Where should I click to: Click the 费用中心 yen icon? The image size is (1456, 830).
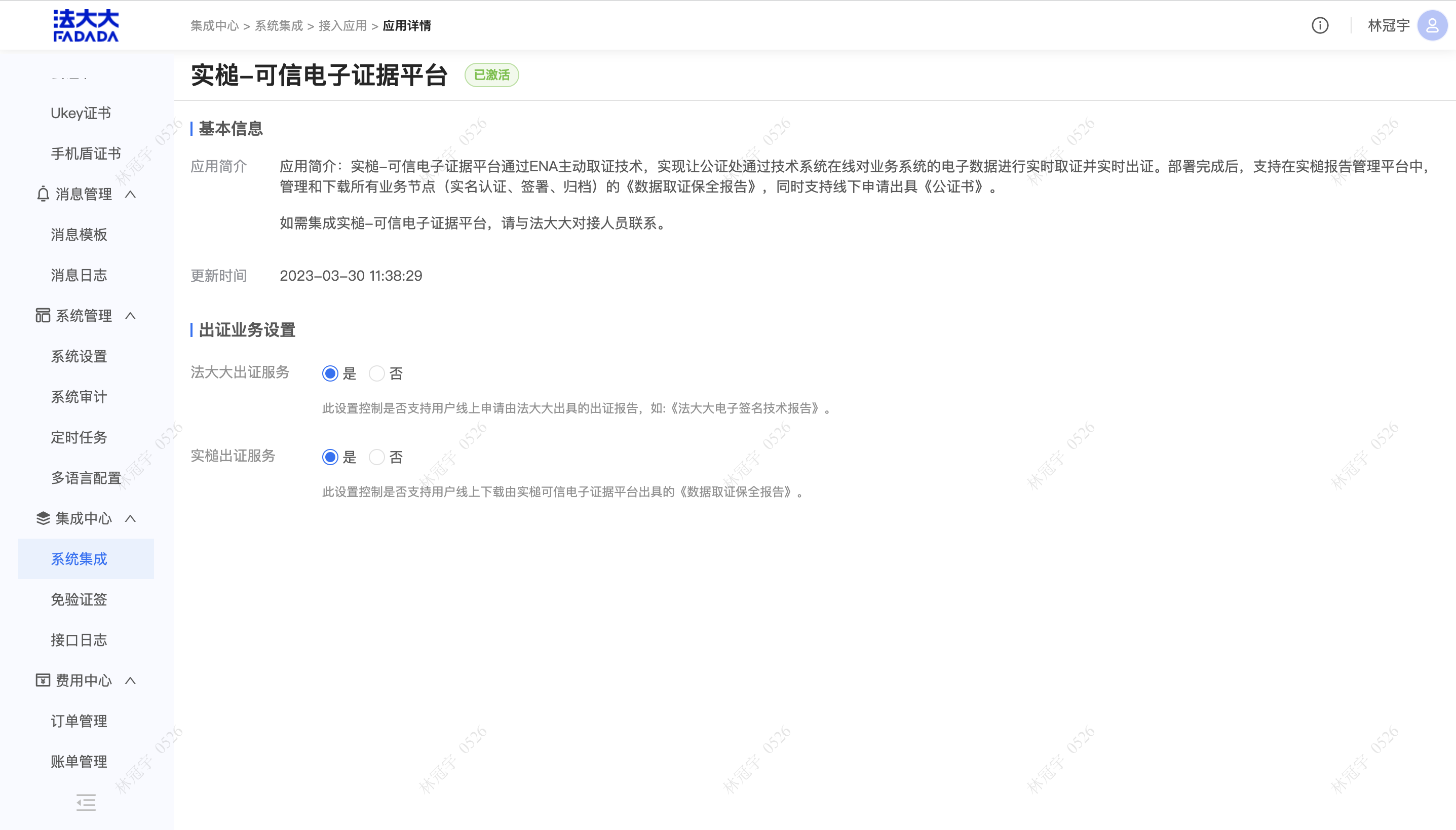click(43, 680)
